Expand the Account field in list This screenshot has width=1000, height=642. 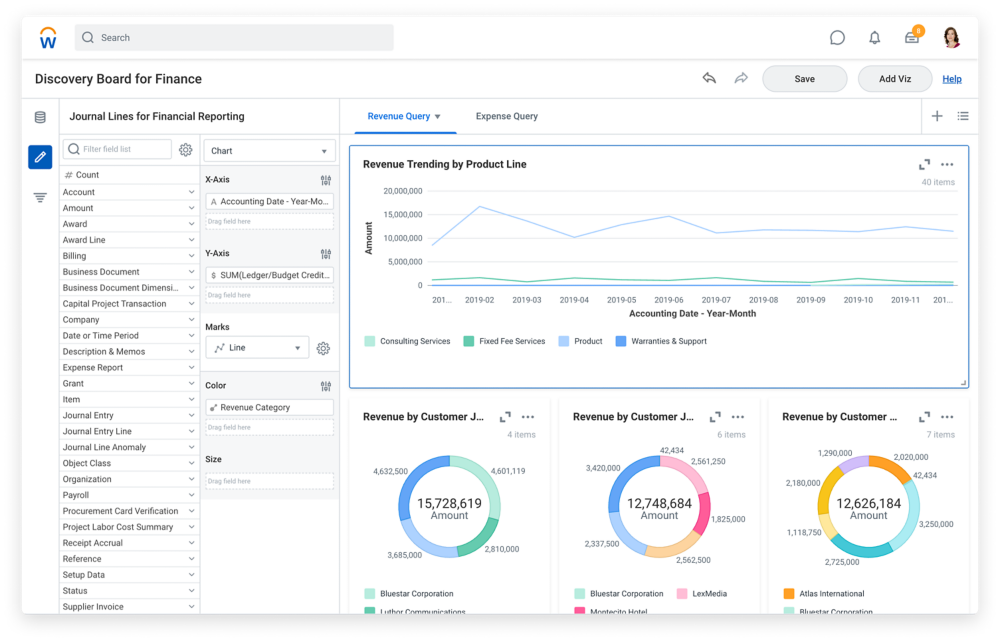point(191,192)
